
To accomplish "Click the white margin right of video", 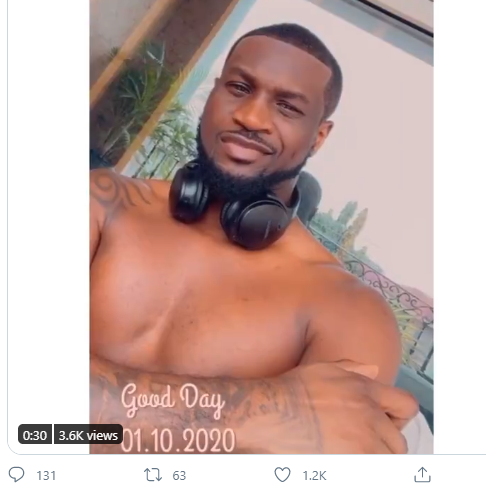I will (459, 227).
